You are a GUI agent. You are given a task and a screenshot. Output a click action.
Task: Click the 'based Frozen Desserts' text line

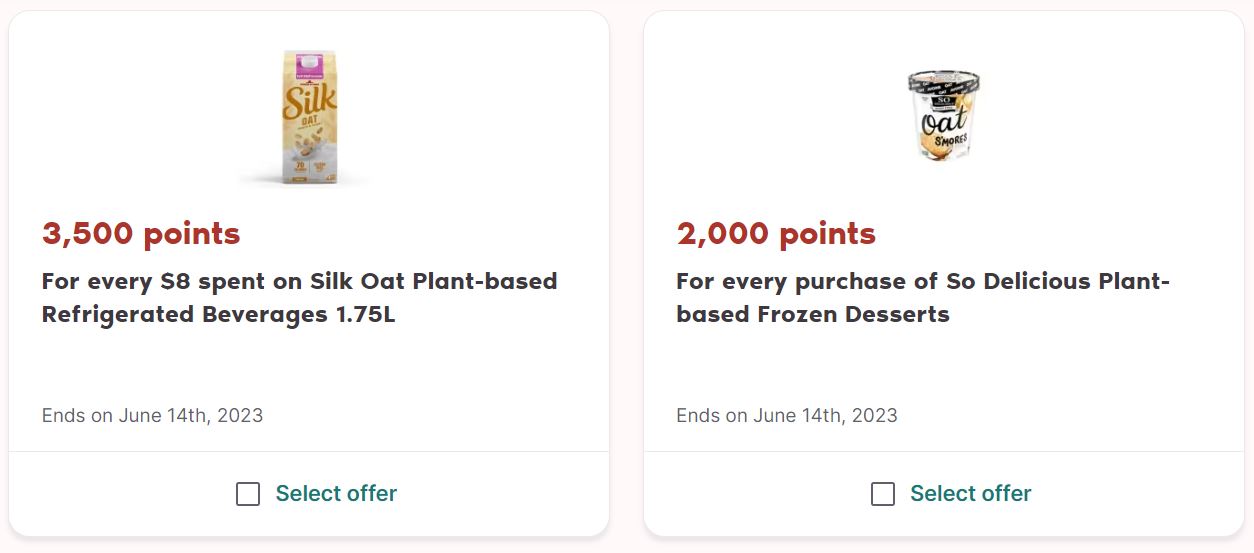pyautogui.click(x=812, y=314)
